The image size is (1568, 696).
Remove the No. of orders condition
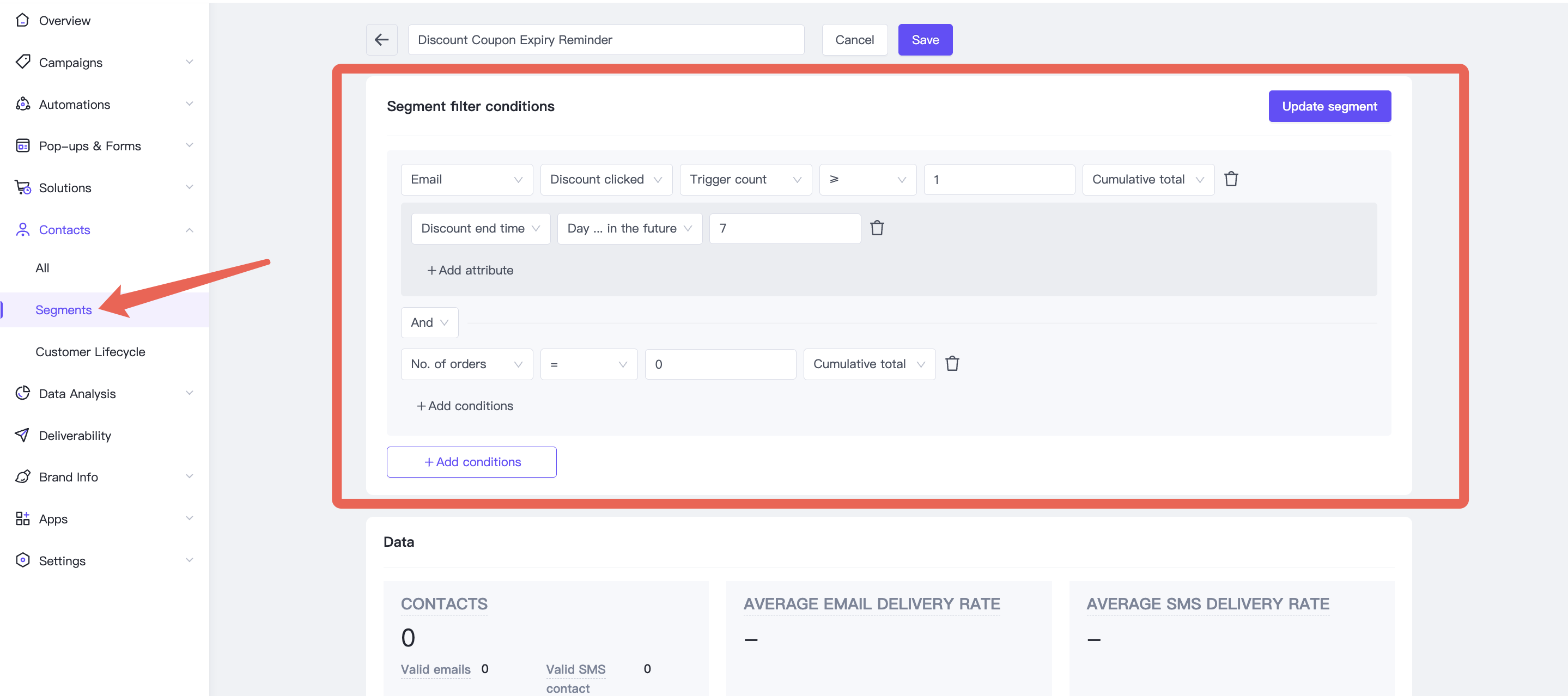[x=952, y=364]
